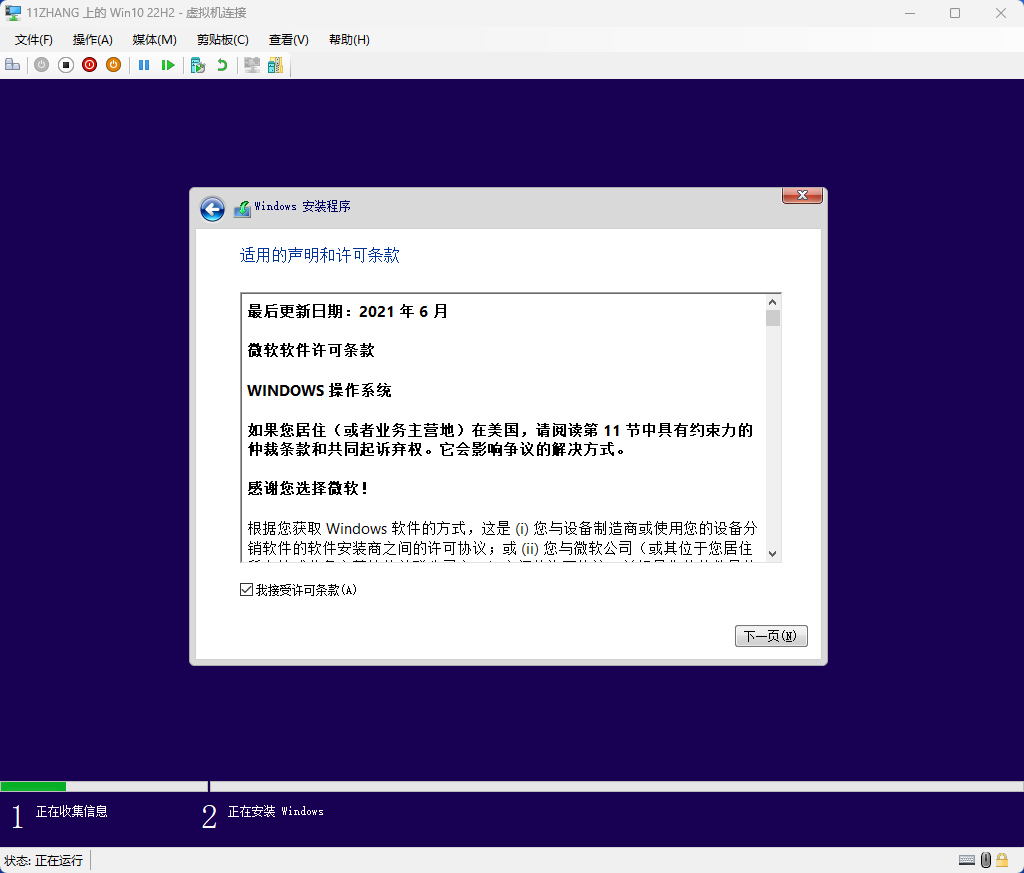Viewport: 1024px width, 873px height.
Task: Open the 文件(F) menu
Action: pos(33,40)
